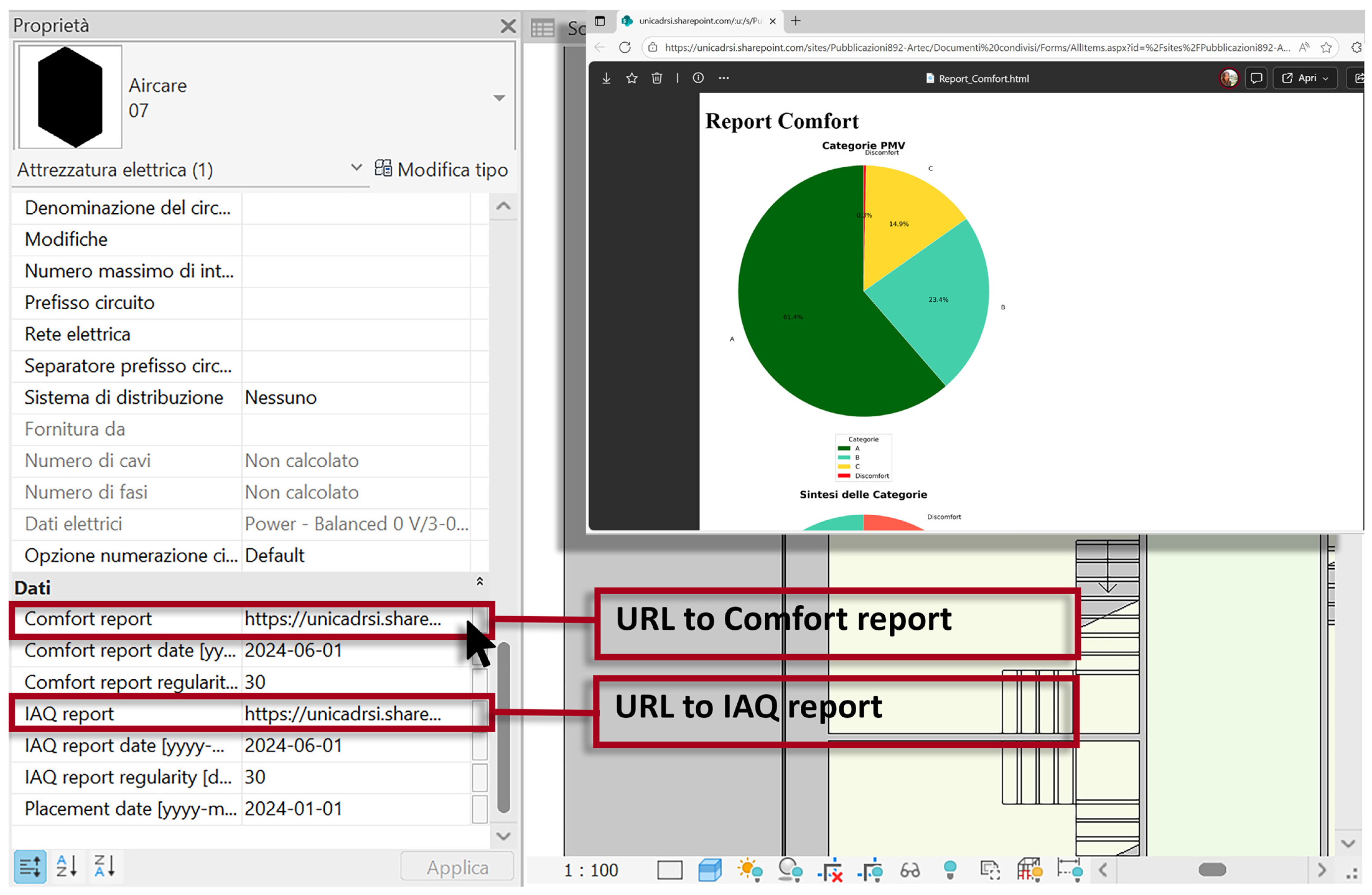Open the Aircare 07 type selector dropdown

[x=499, y=98]
